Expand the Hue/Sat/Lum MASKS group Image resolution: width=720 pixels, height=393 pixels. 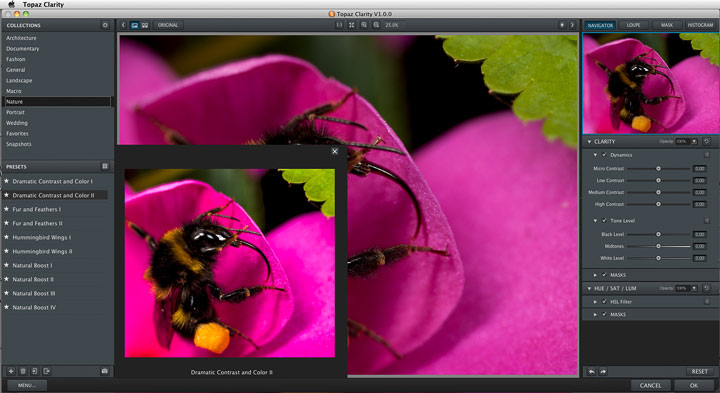pos(596,314)
